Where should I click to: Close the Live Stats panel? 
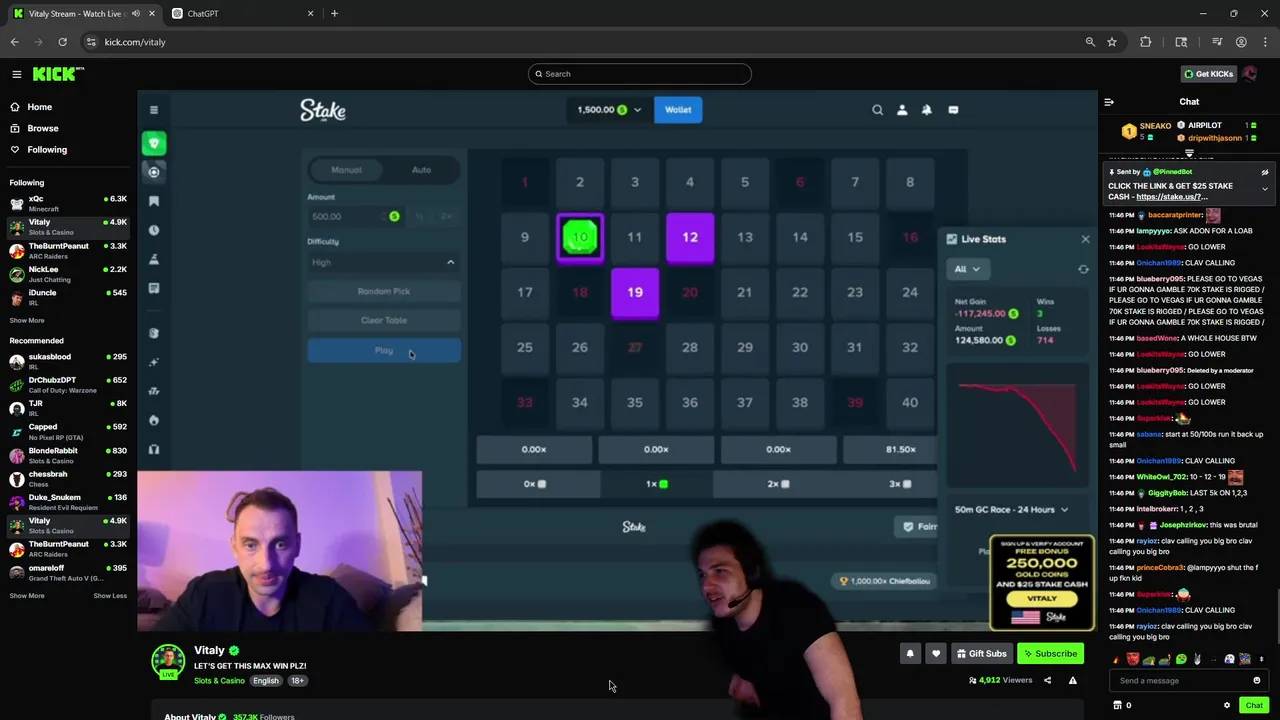point(1085,239)
